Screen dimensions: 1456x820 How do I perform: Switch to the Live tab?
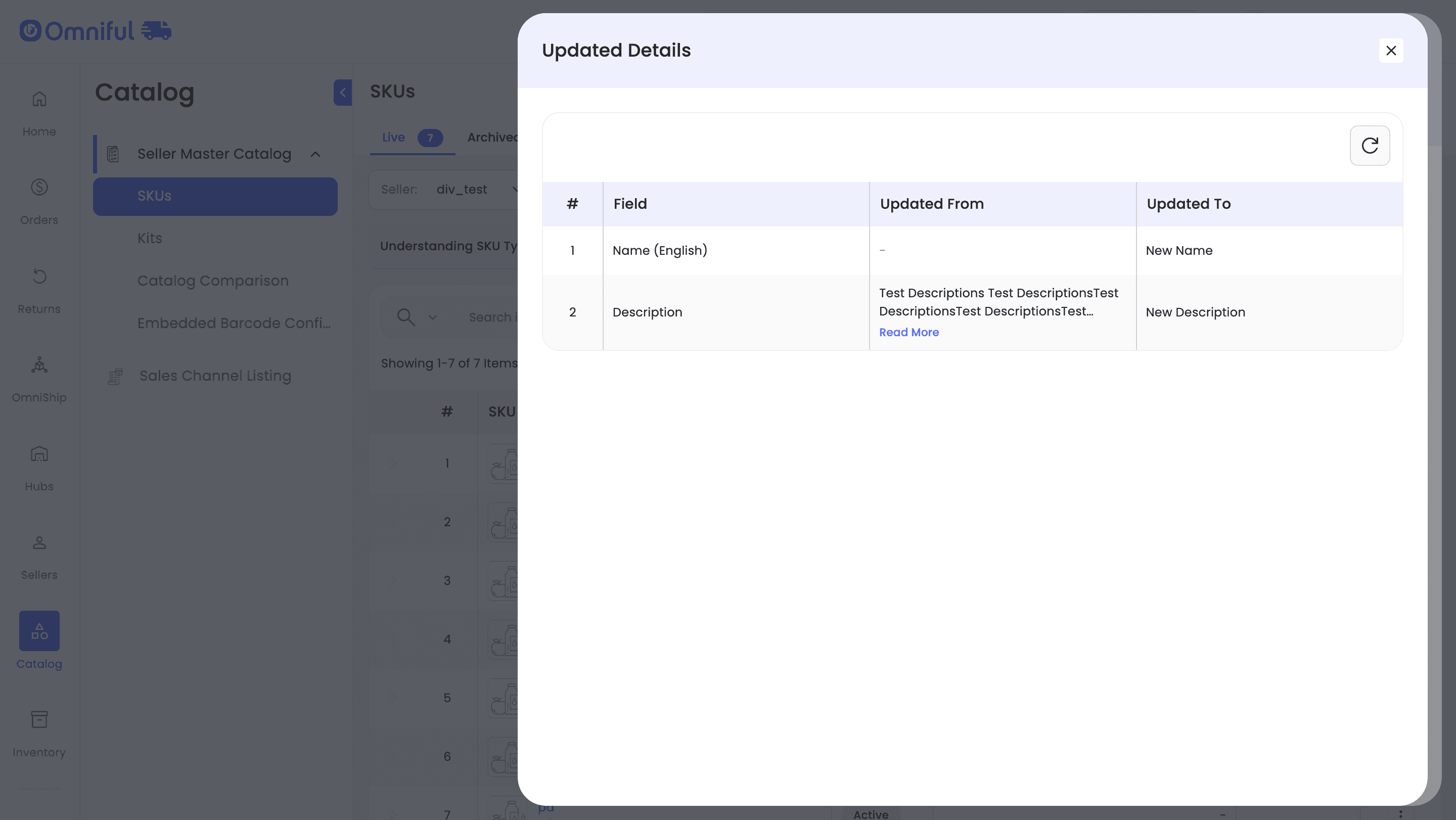pos(393,138)
